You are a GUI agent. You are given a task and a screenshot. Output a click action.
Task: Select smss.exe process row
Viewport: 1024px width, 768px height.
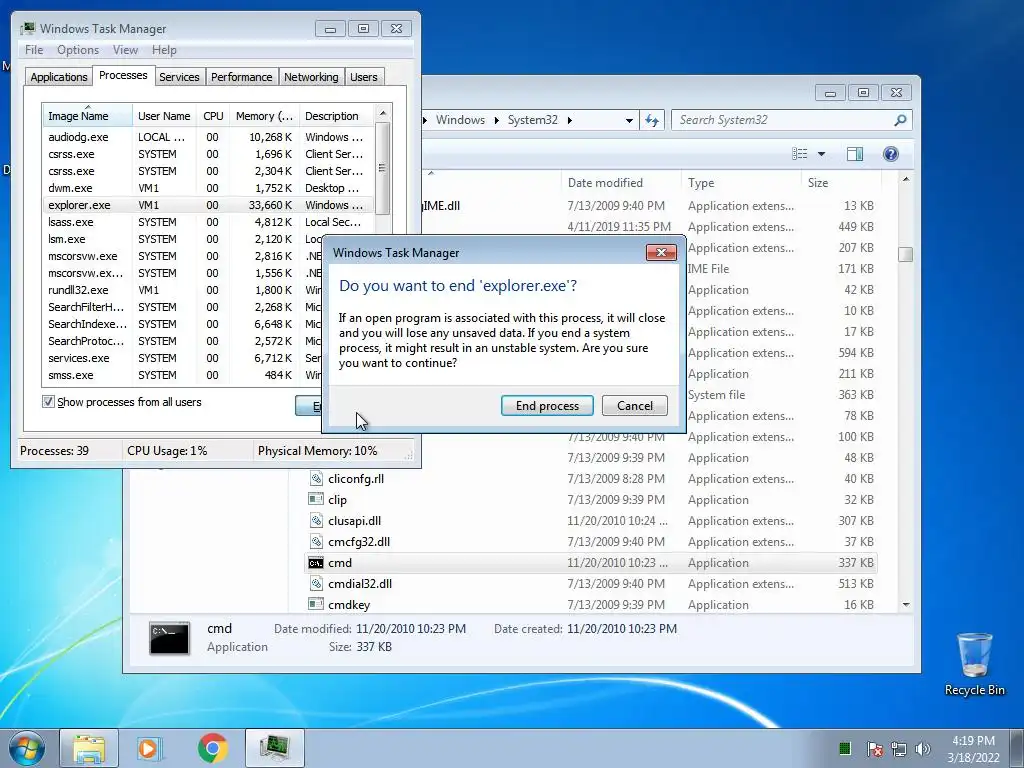pyautogui.click(x=183, y=375)
